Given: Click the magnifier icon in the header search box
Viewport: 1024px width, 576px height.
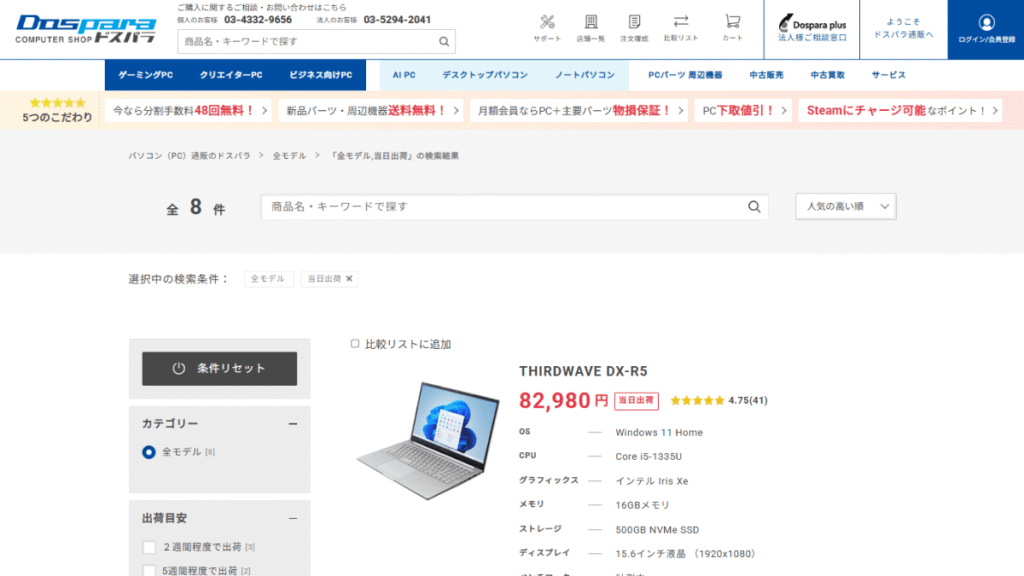Looking at the screenshot, I should pos(443,42).
